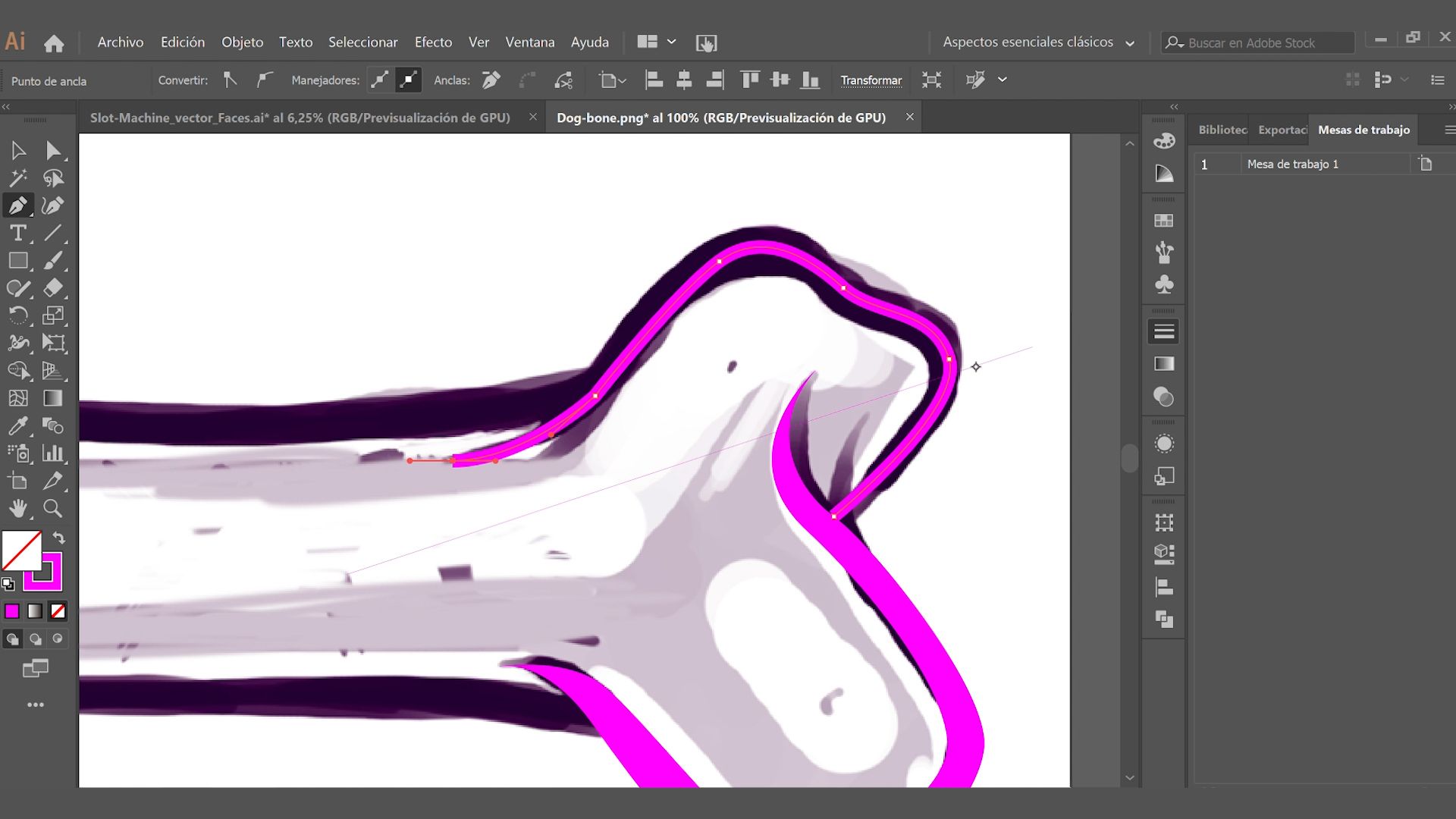Click the Adobe Stock search field
Screen dimensions: 1456x819
1258,43
